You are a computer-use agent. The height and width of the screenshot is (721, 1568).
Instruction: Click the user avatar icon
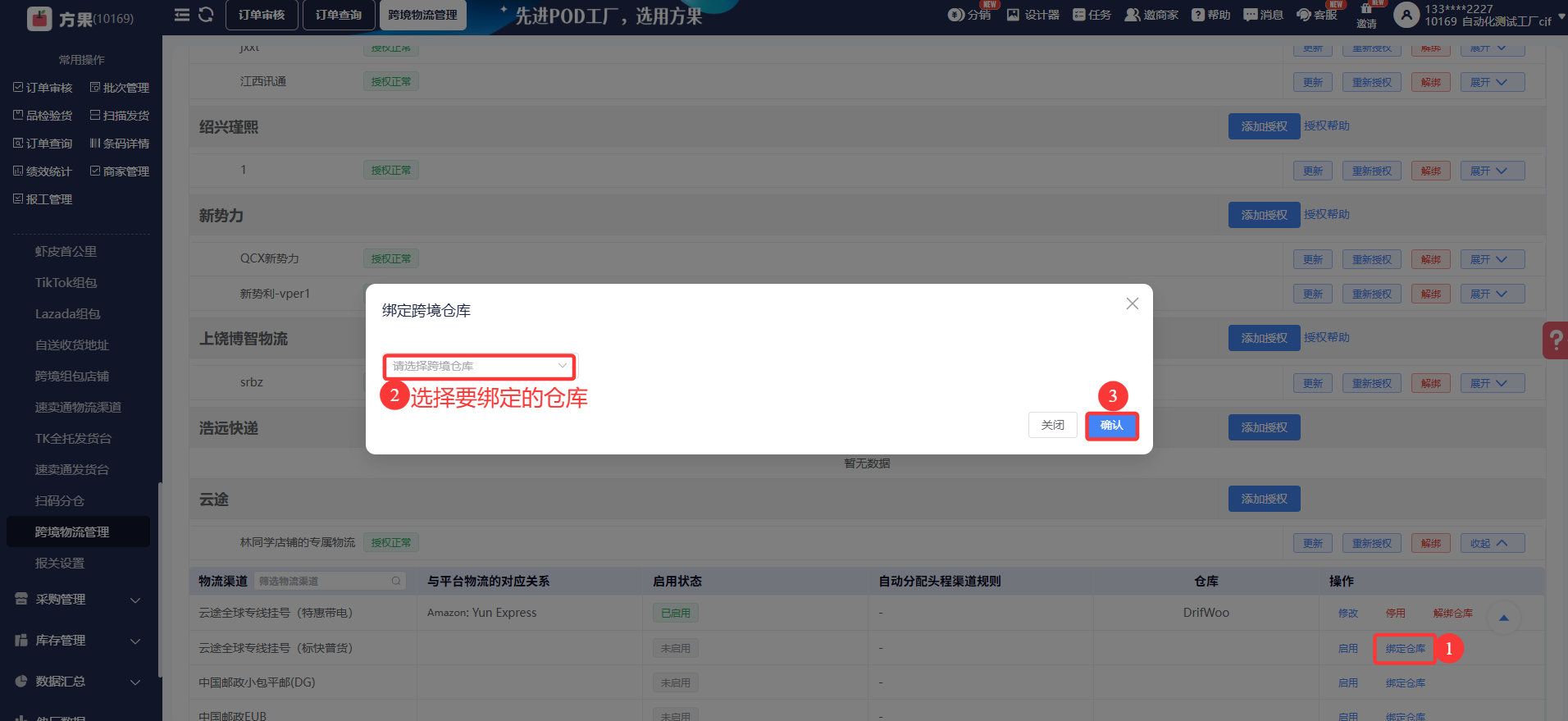(1406, 15)
